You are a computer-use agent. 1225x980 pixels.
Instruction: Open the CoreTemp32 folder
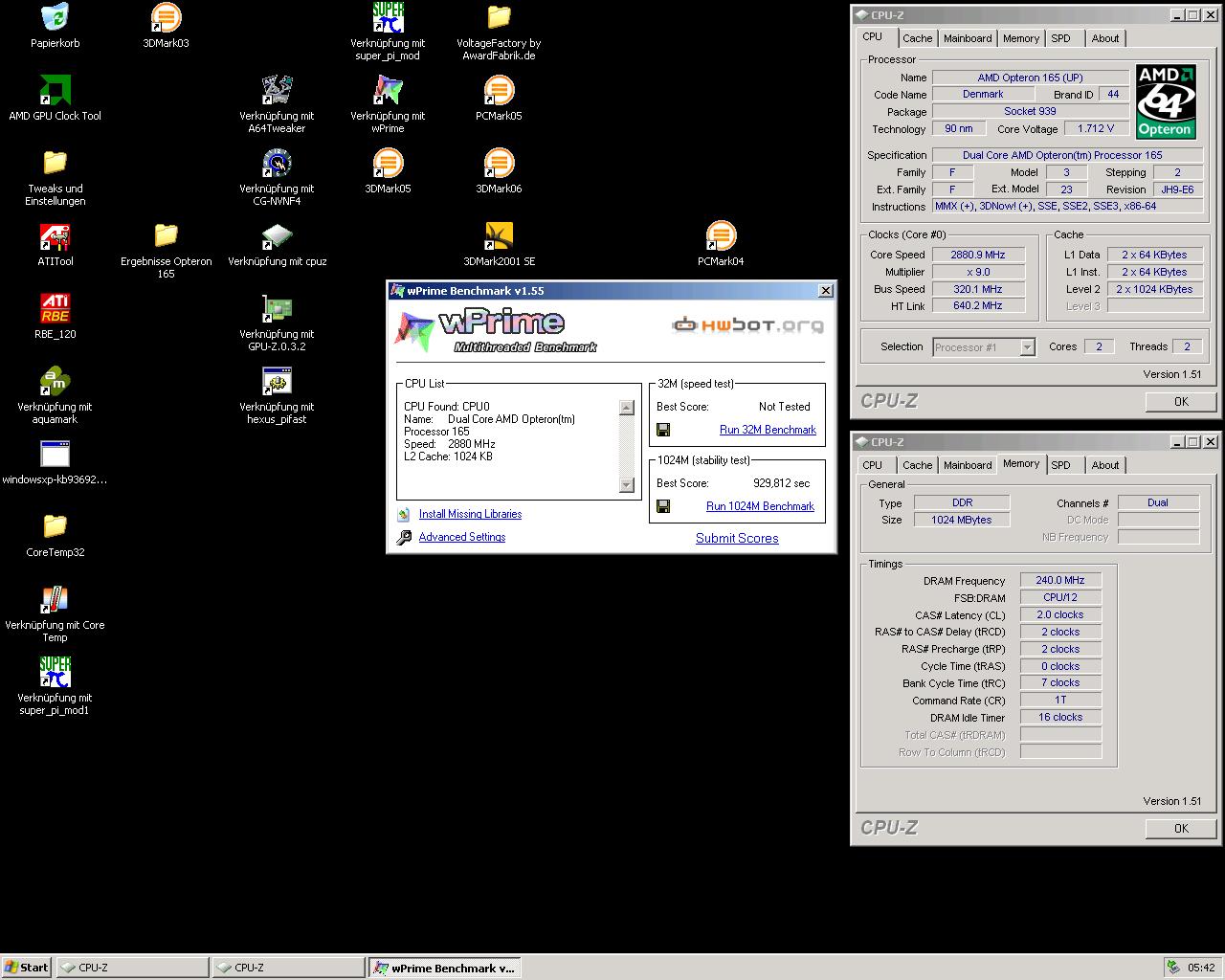55,526
